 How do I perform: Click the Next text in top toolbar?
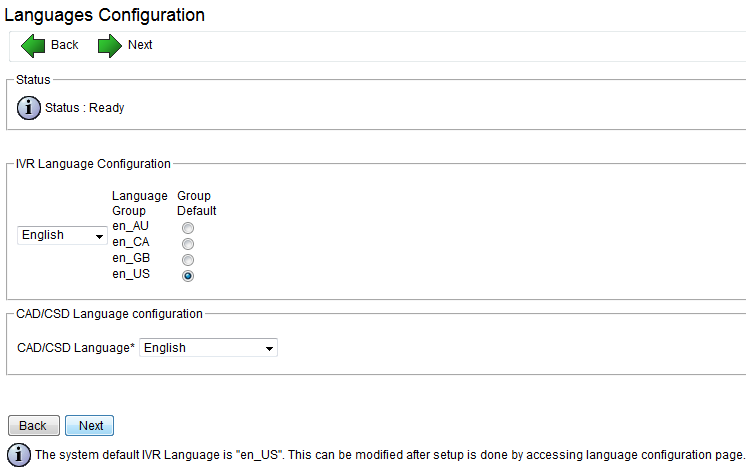pos(140,45)
